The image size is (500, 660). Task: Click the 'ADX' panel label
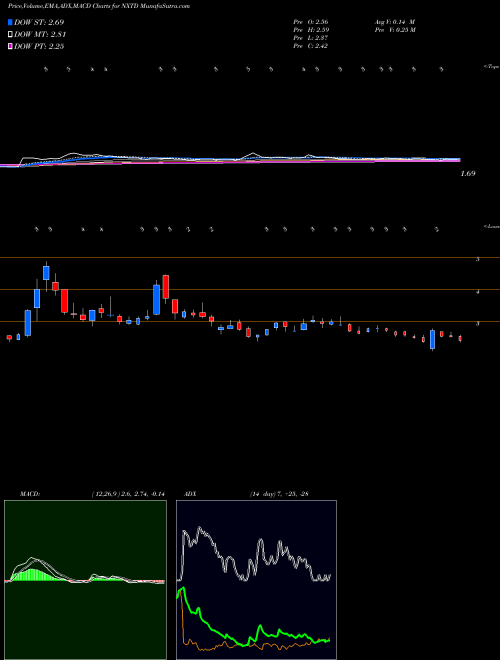[x=191, y=494]
